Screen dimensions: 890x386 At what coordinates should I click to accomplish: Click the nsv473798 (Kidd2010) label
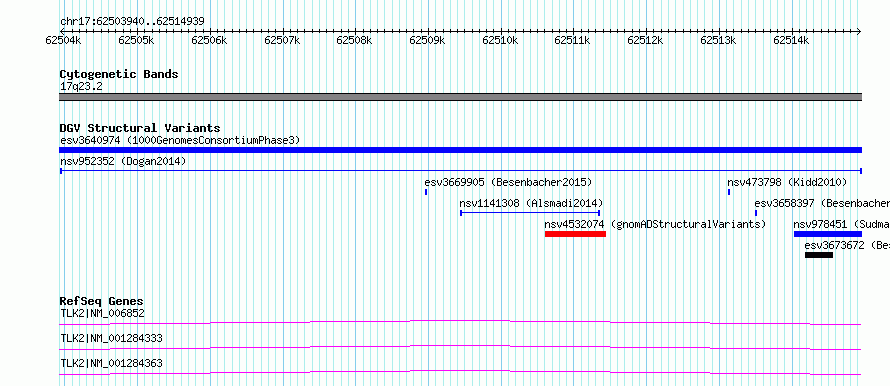click(x=787, y=182)
